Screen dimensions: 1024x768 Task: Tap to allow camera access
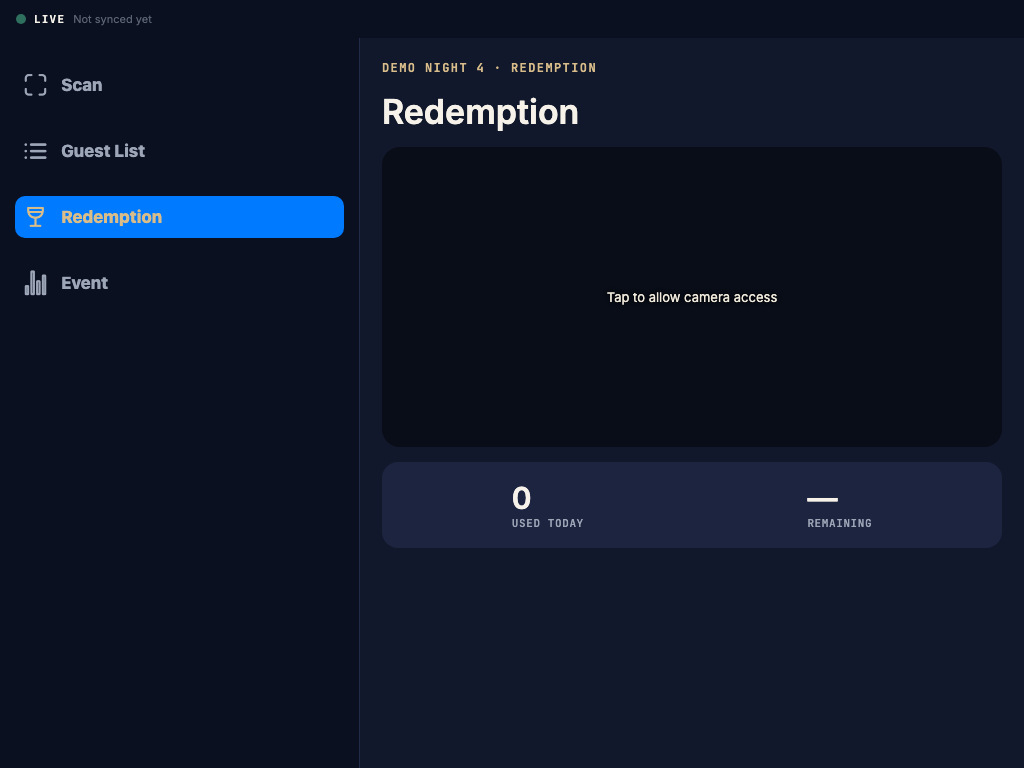click(692, 297)
